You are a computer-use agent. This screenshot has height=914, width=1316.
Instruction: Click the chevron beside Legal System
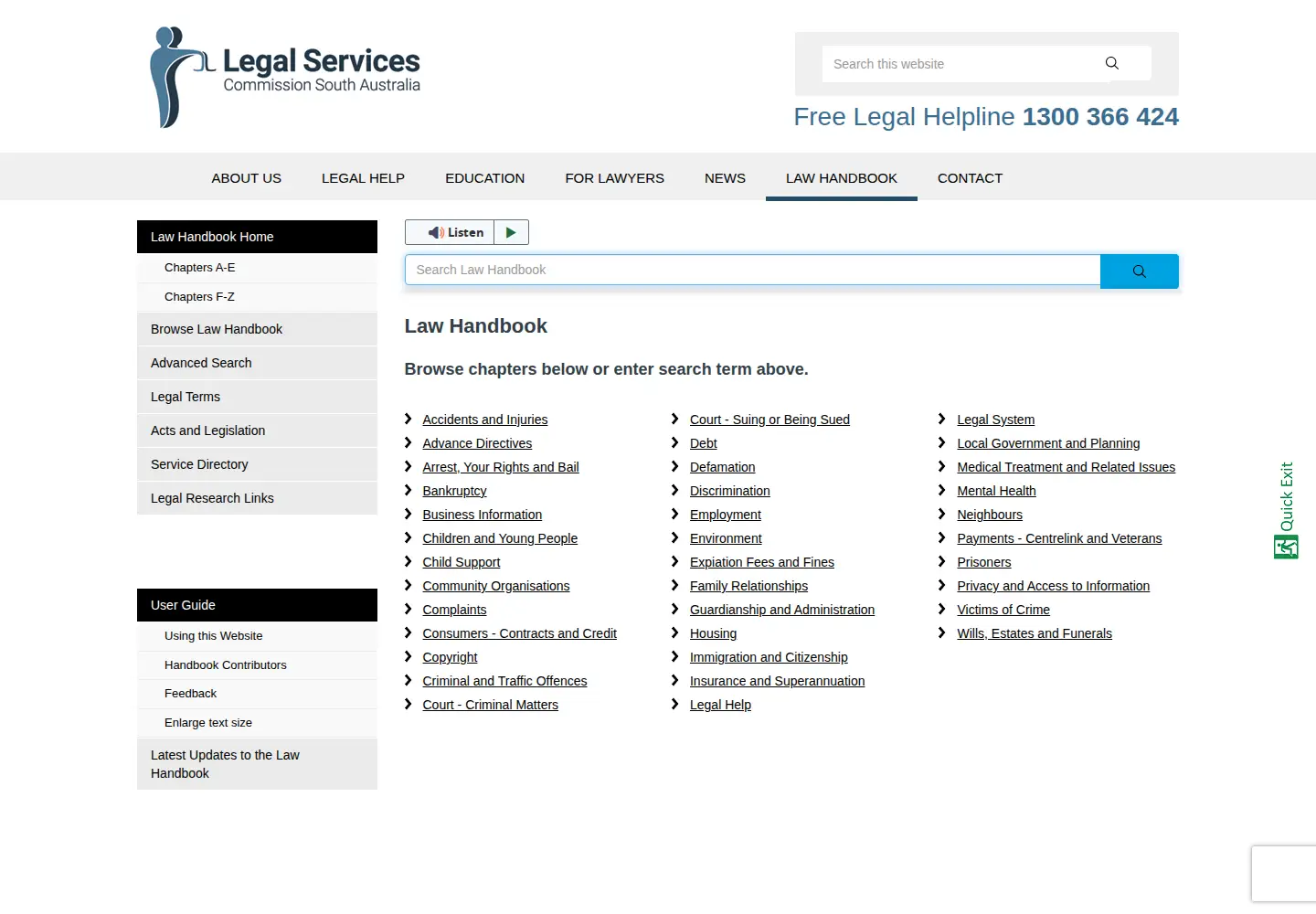(942, 419)
